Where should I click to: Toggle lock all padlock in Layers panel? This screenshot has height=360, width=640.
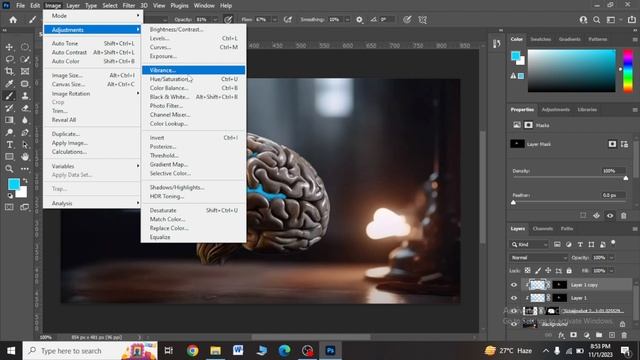tap(569, 271)
